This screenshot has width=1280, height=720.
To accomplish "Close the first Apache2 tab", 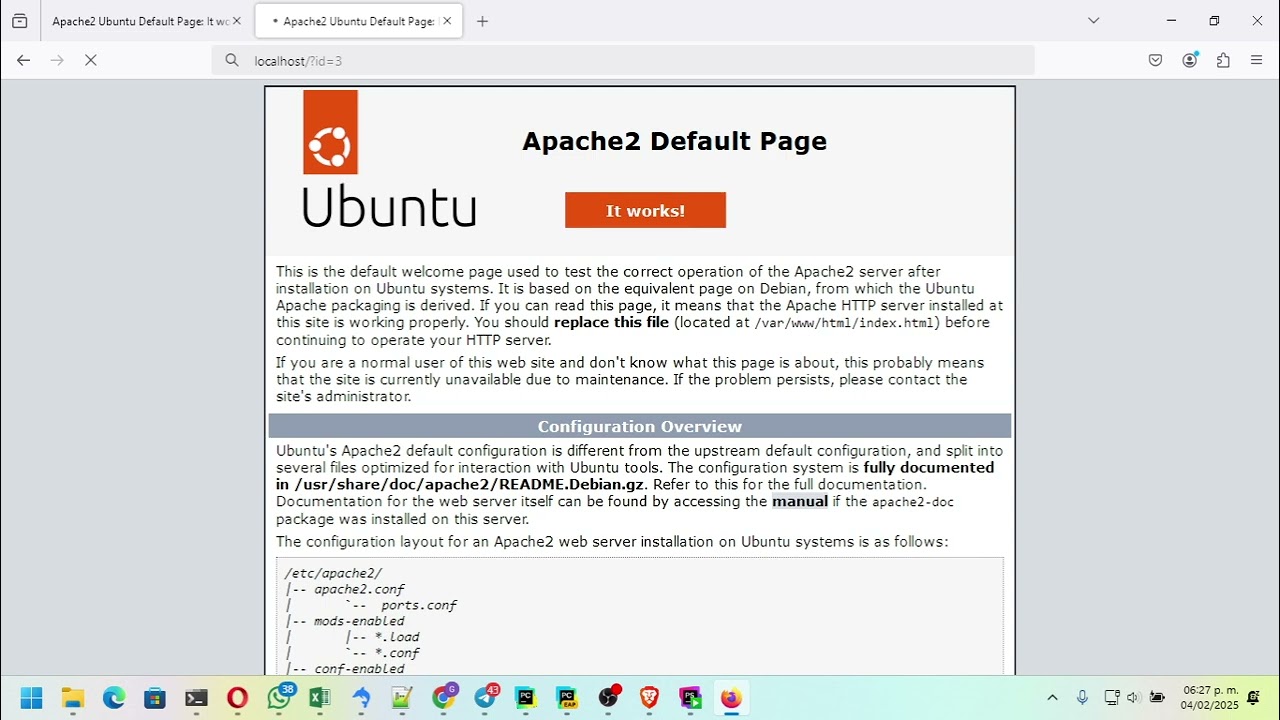I will [x=237, y=21].
